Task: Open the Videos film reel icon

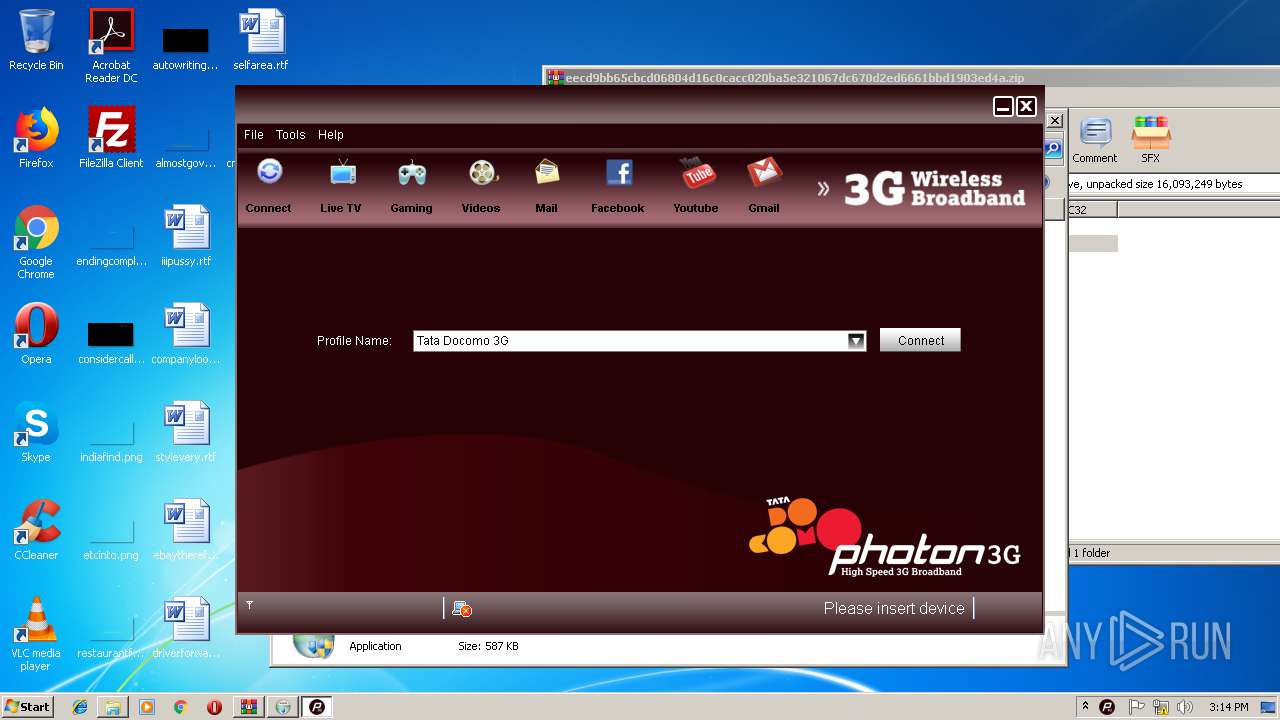Action: (x=482, y=173)
